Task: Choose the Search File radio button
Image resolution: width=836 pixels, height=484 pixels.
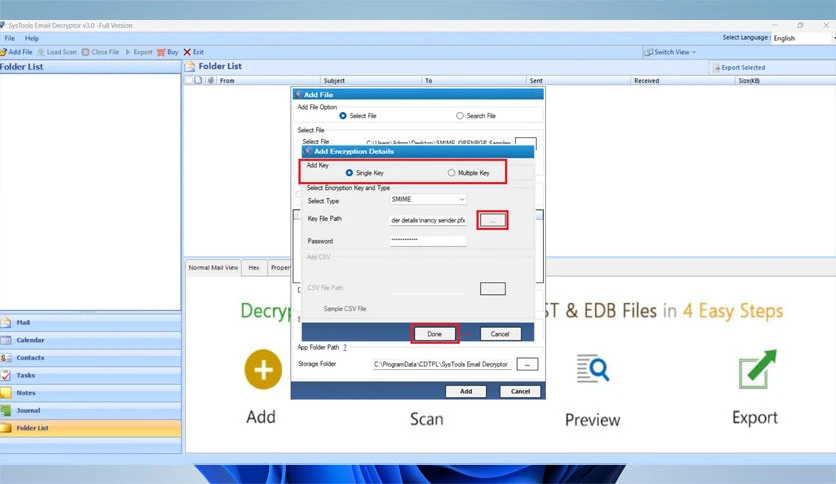Action: [x=460, y=116]
